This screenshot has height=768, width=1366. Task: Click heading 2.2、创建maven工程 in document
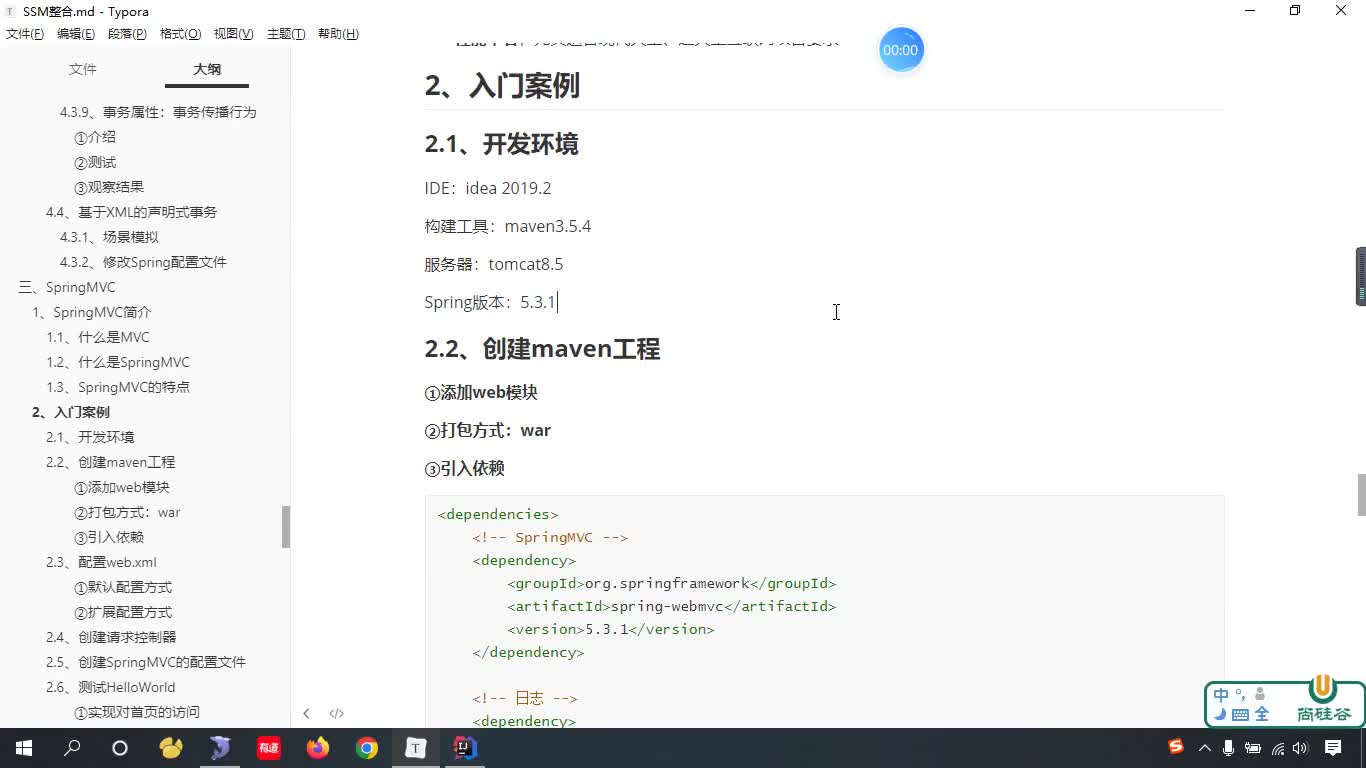[x=542, y=349]
